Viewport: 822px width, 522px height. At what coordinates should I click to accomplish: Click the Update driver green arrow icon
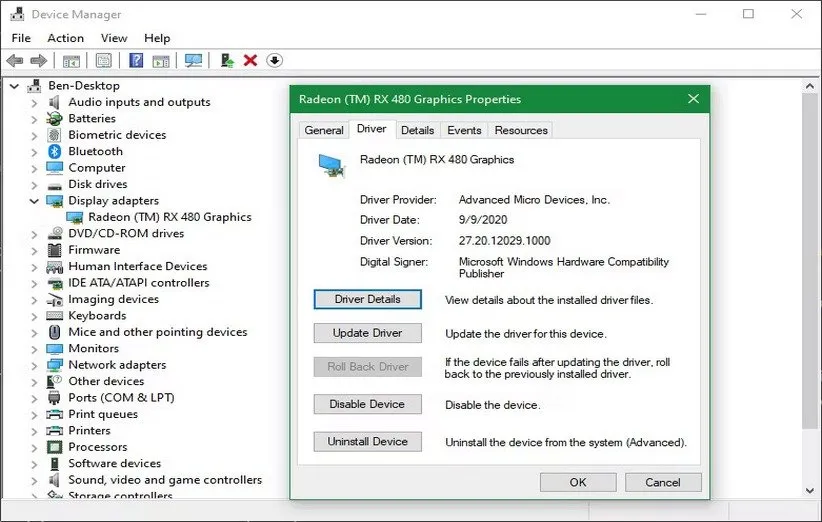(x=228, y=61)
